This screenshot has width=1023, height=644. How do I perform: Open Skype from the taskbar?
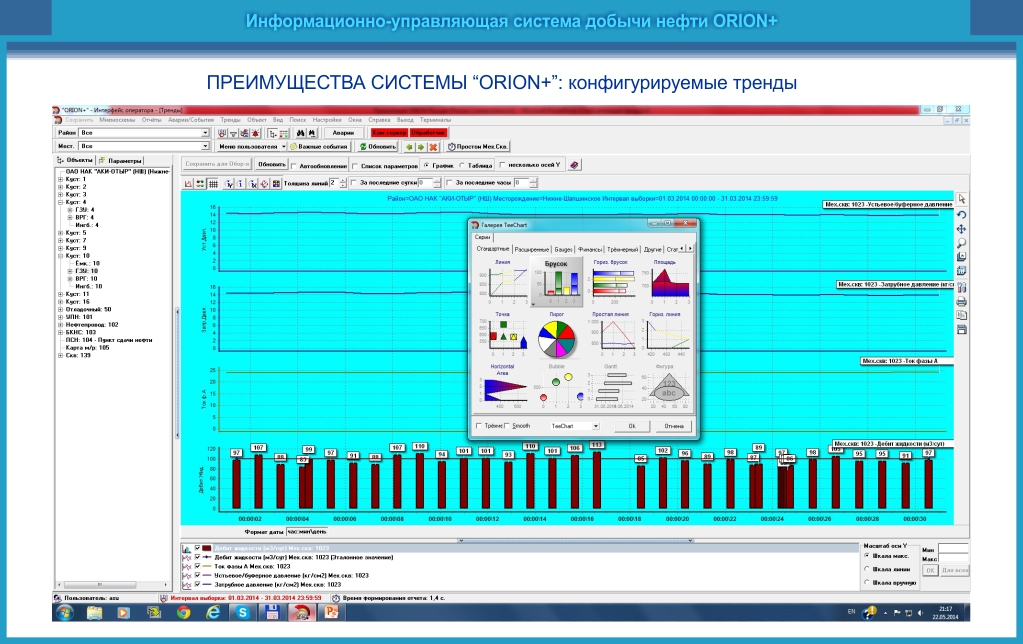(243, 613)
